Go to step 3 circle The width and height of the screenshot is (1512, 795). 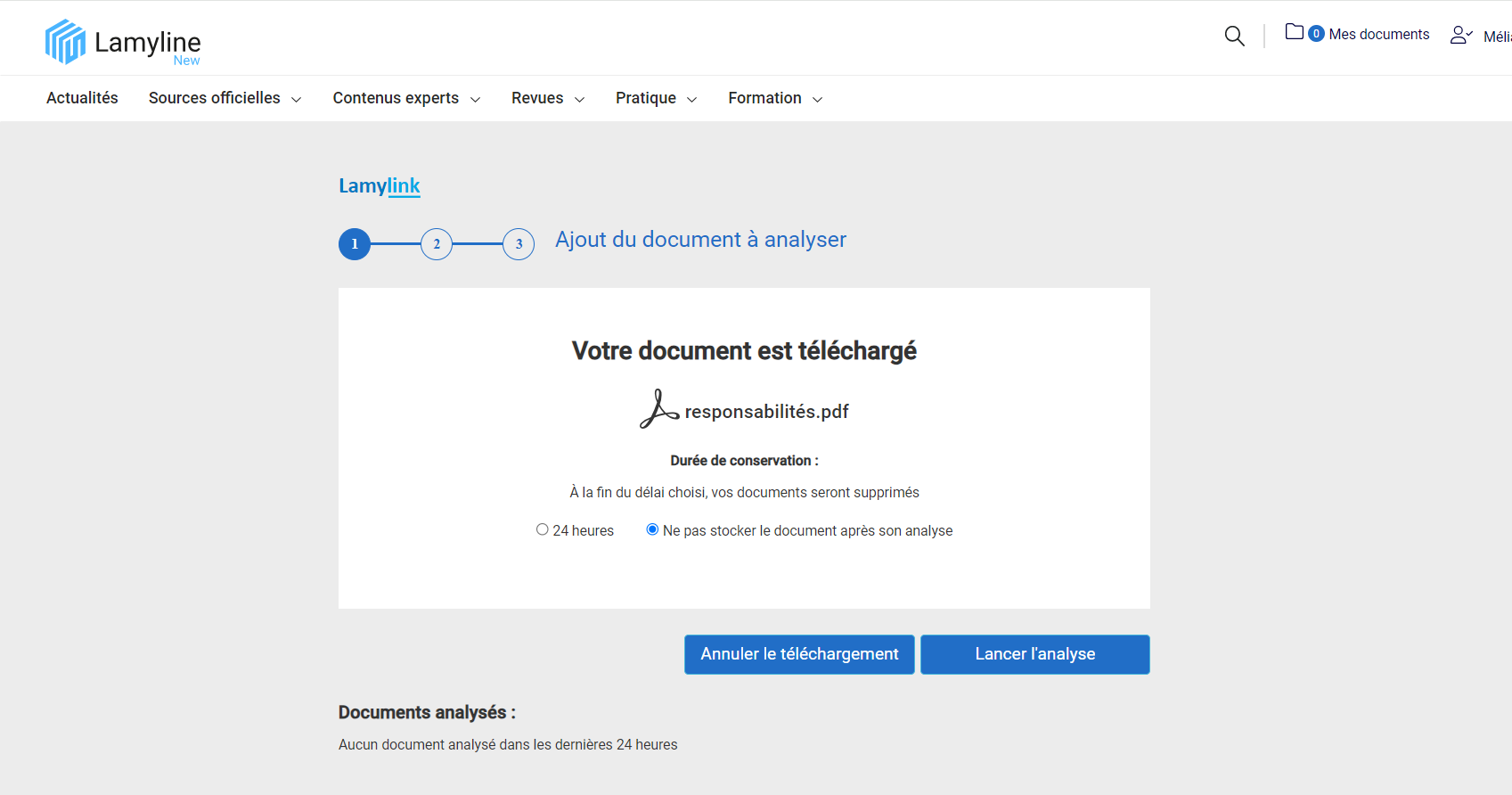519,244
